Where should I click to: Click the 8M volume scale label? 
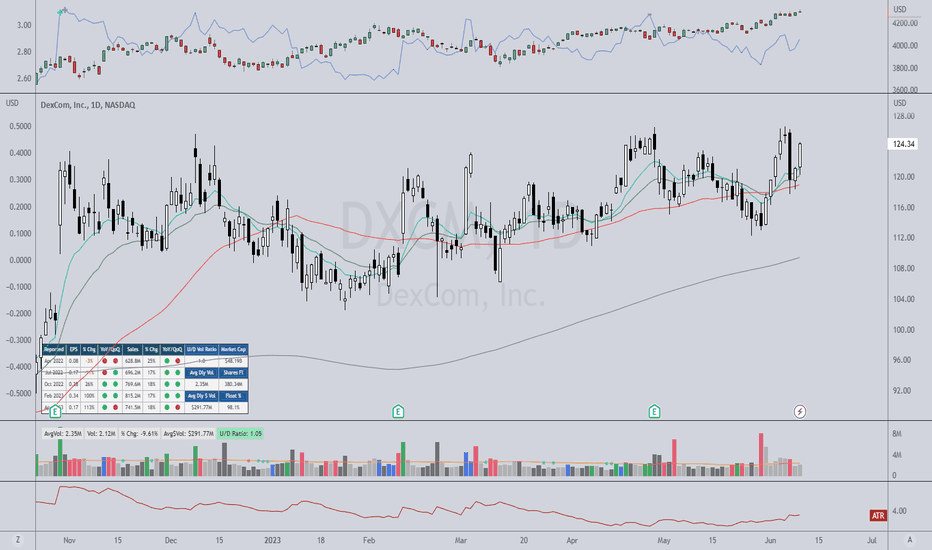pos(896,434)
